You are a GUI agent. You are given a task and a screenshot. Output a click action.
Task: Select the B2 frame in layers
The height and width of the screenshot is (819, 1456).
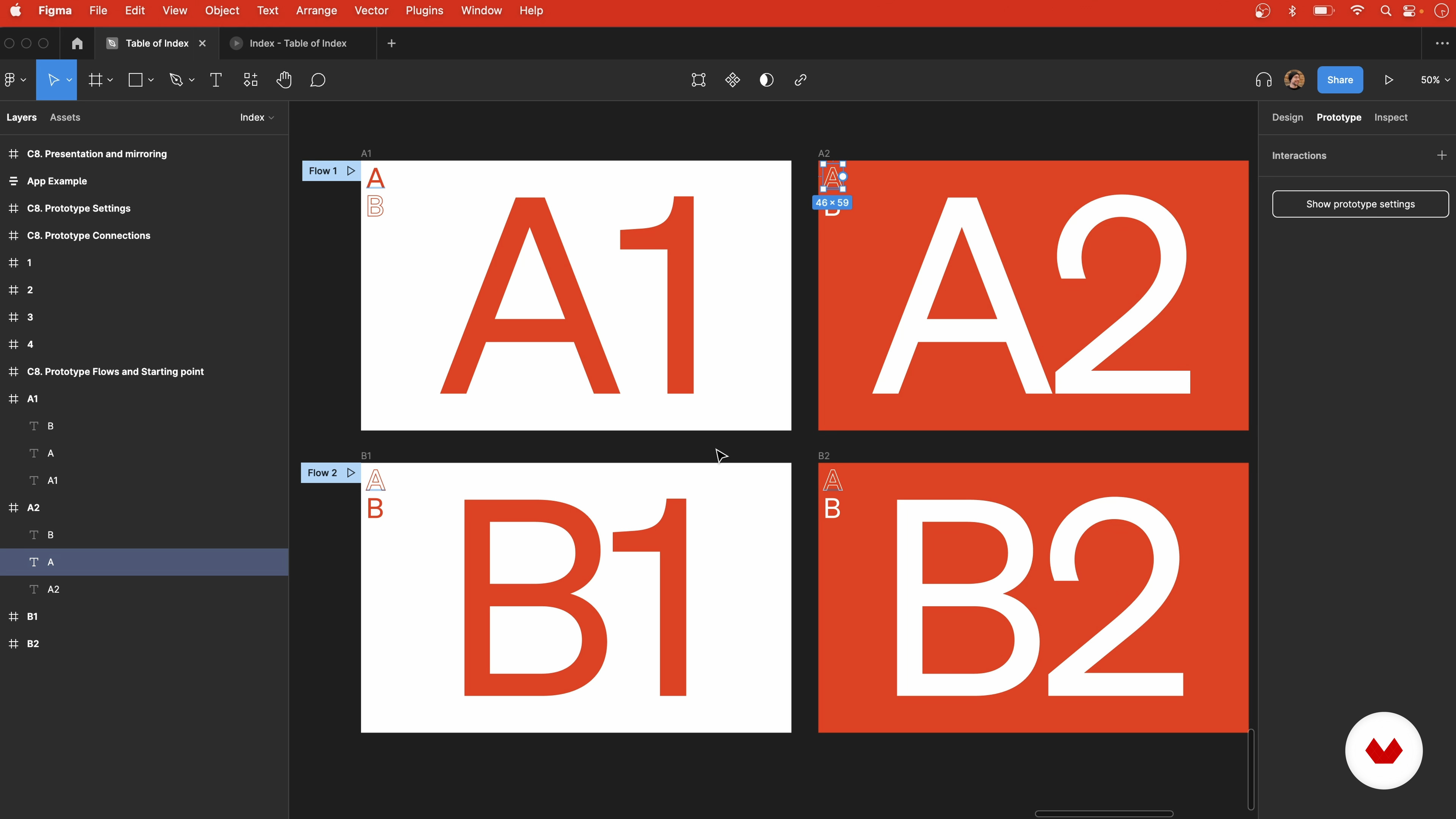pos(144,643)
